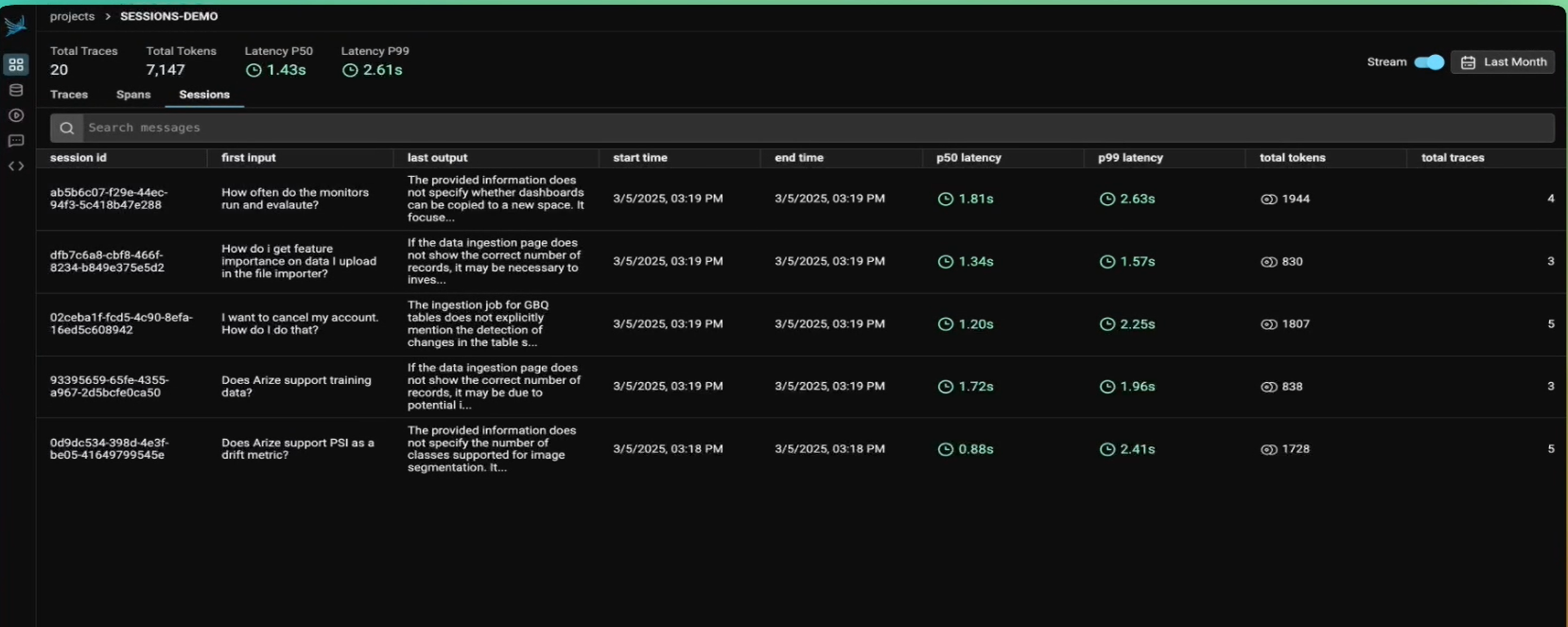
Task: Open the prompts chat icon in sidebar
Action: coord(16,141)
